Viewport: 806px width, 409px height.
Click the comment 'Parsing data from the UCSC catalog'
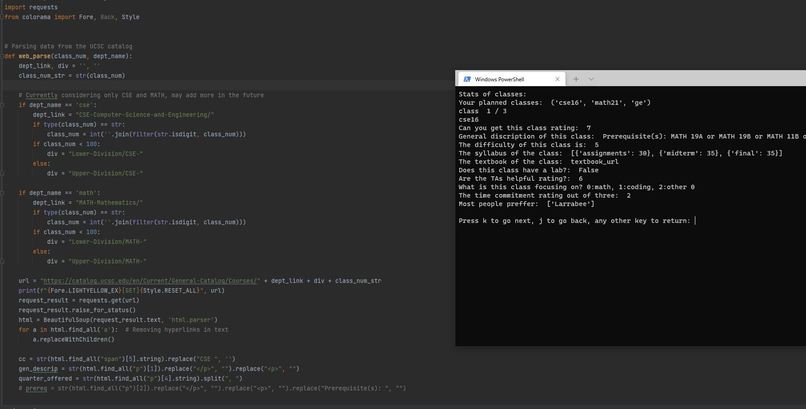pos(68,46)
